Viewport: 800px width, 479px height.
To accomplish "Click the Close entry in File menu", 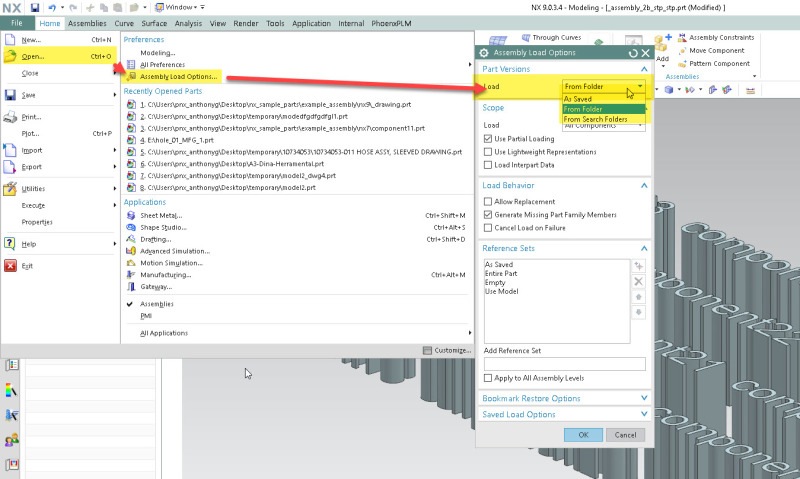I will pyautogui.click(x=30, y=73).
